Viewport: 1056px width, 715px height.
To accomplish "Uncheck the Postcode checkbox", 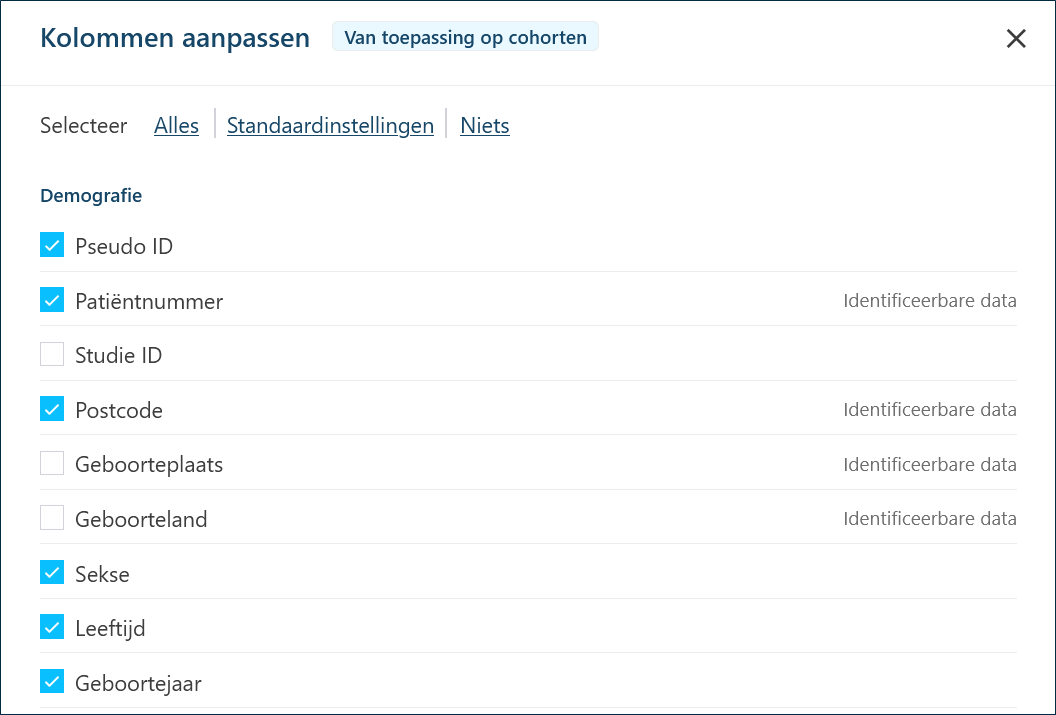I will (x=52, y=409).
